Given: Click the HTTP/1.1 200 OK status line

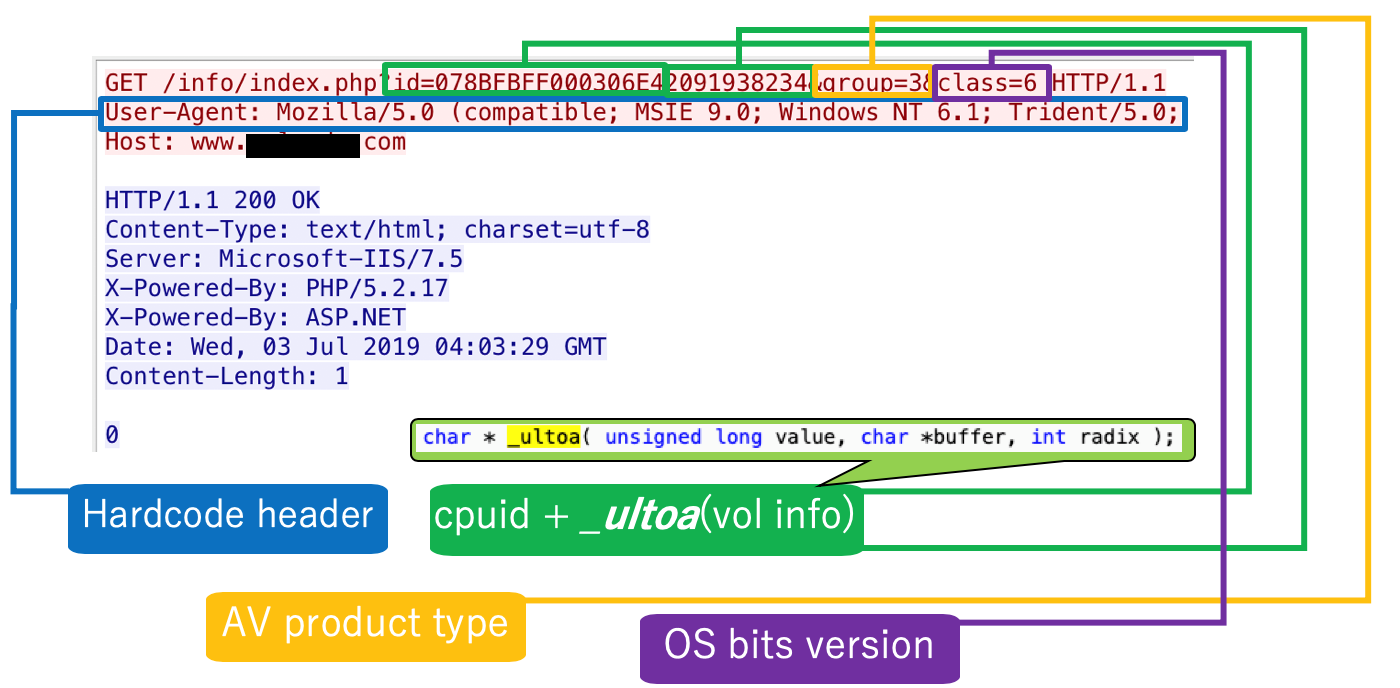Looking at the screenshot, I should (x=212, y=201).
